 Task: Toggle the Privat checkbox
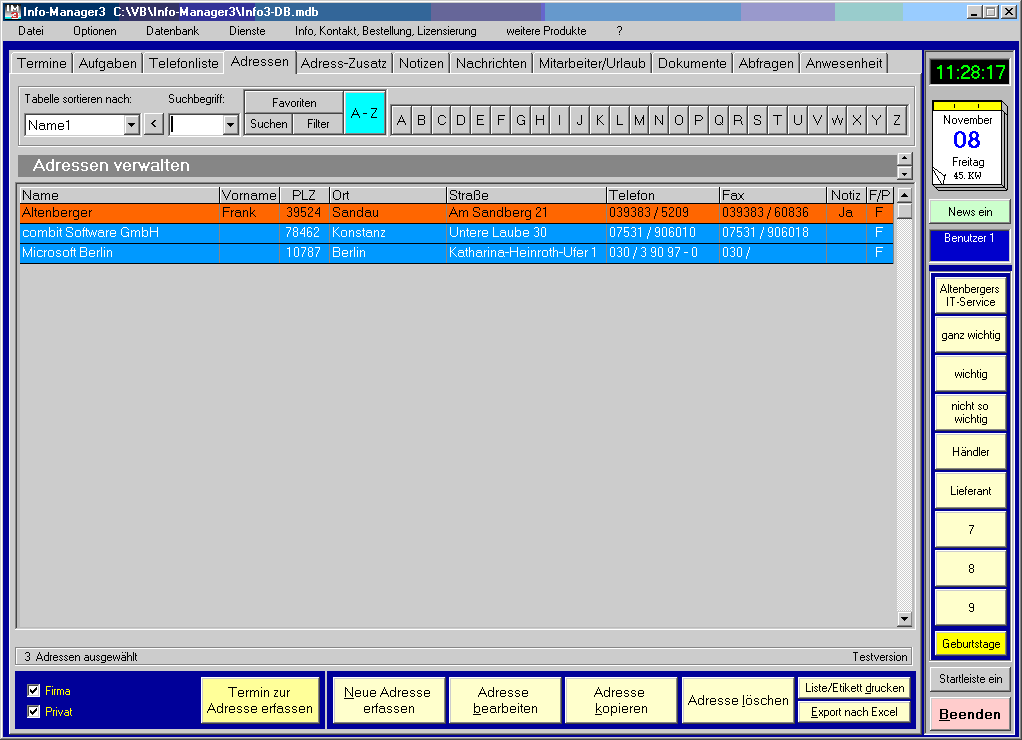[x=34, y=712]
